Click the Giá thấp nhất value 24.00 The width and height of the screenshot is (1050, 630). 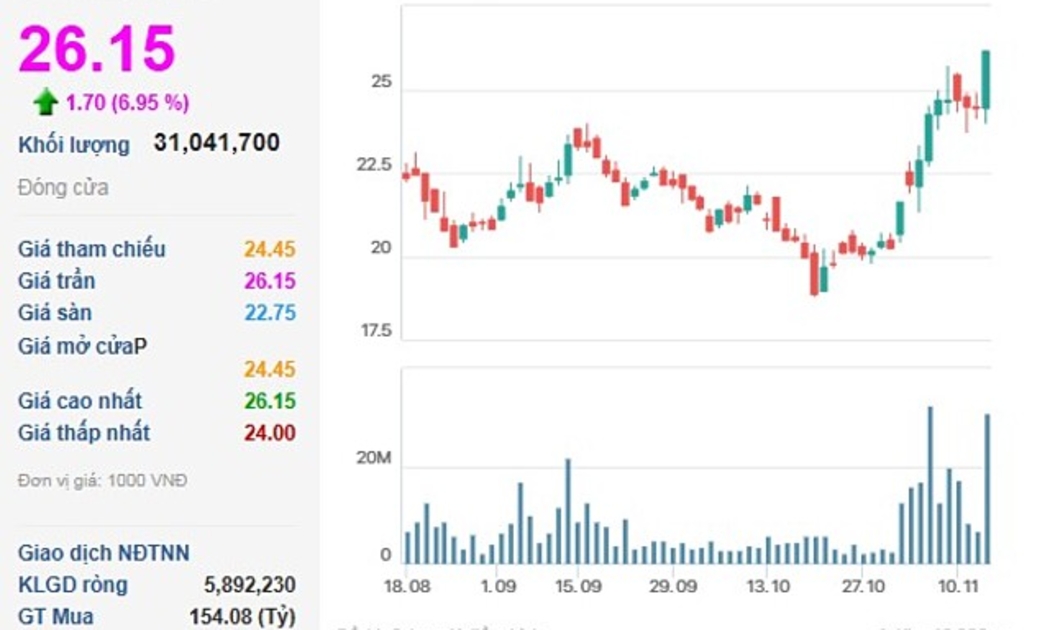pos(270,433)
